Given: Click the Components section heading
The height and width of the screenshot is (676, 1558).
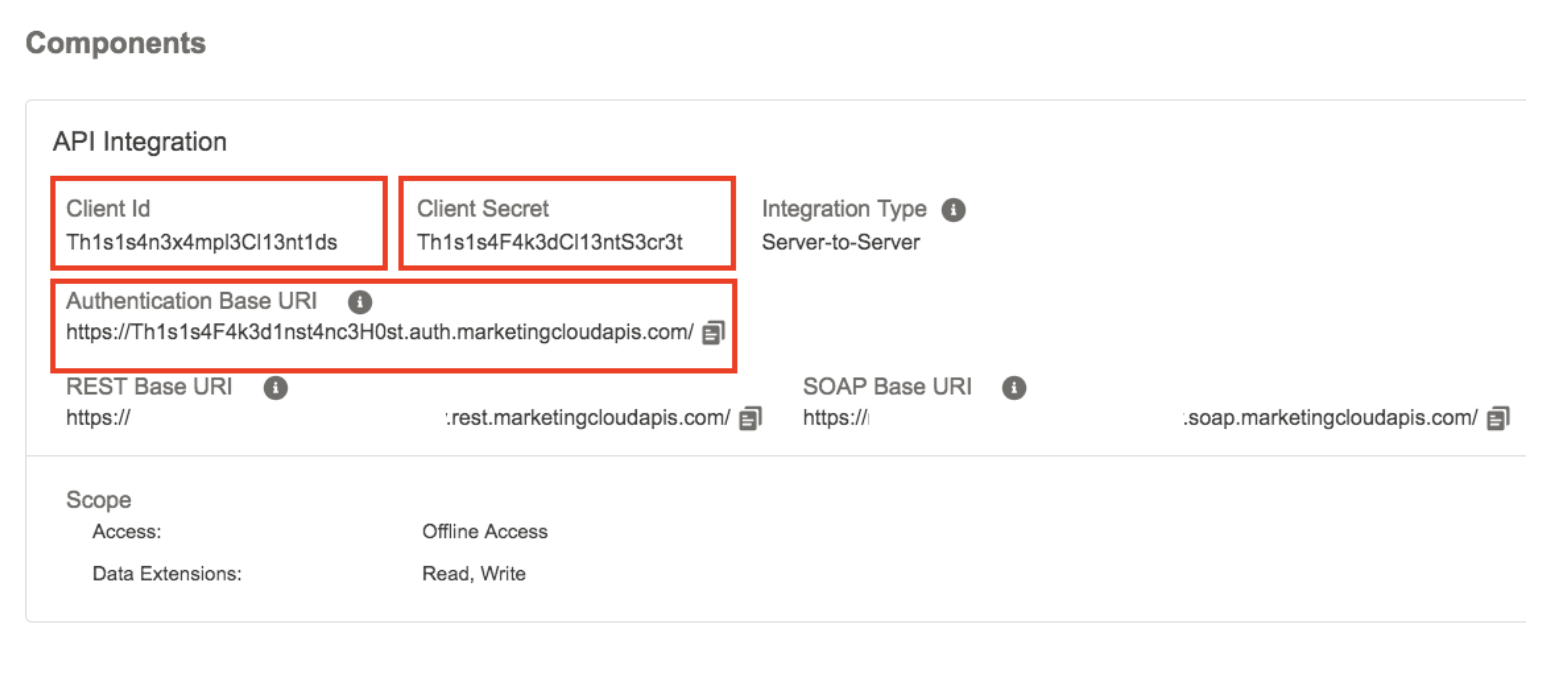Looking at the screenshot, I should (x=115, y=44).
